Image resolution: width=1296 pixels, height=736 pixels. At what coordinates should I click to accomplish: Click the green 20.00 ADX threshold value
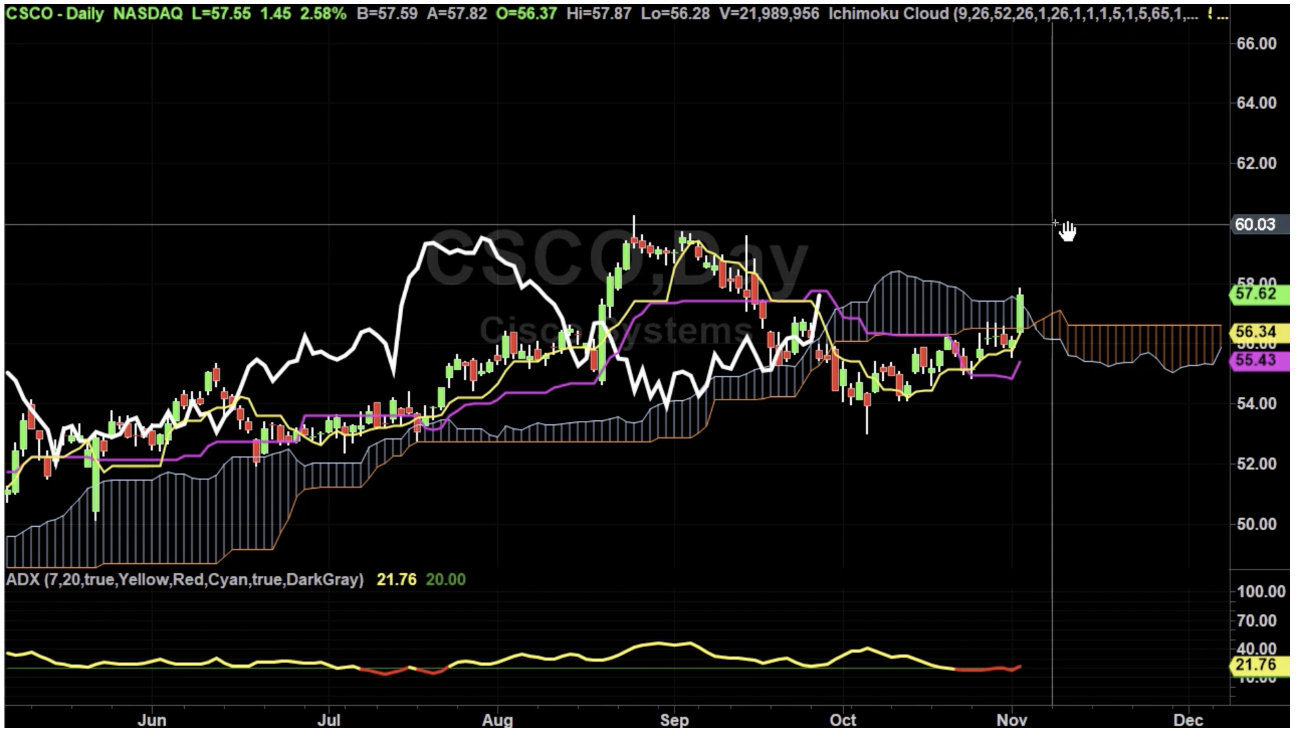pos(446,579)
